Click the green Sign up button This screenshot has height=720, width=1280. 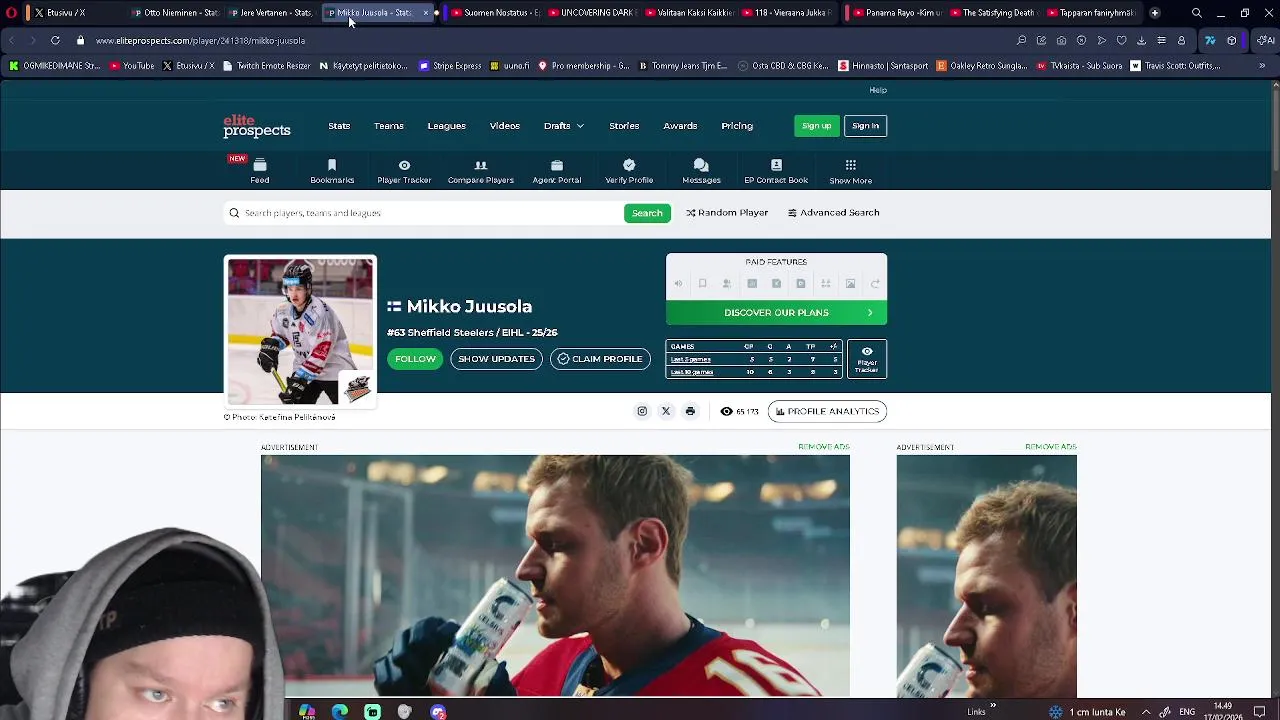[816, 126]
